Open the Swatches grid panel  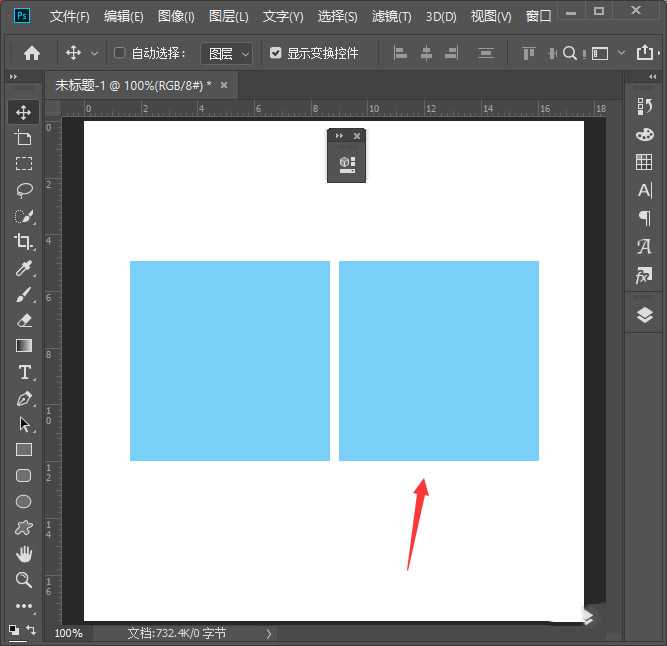(x=644, y=162)
